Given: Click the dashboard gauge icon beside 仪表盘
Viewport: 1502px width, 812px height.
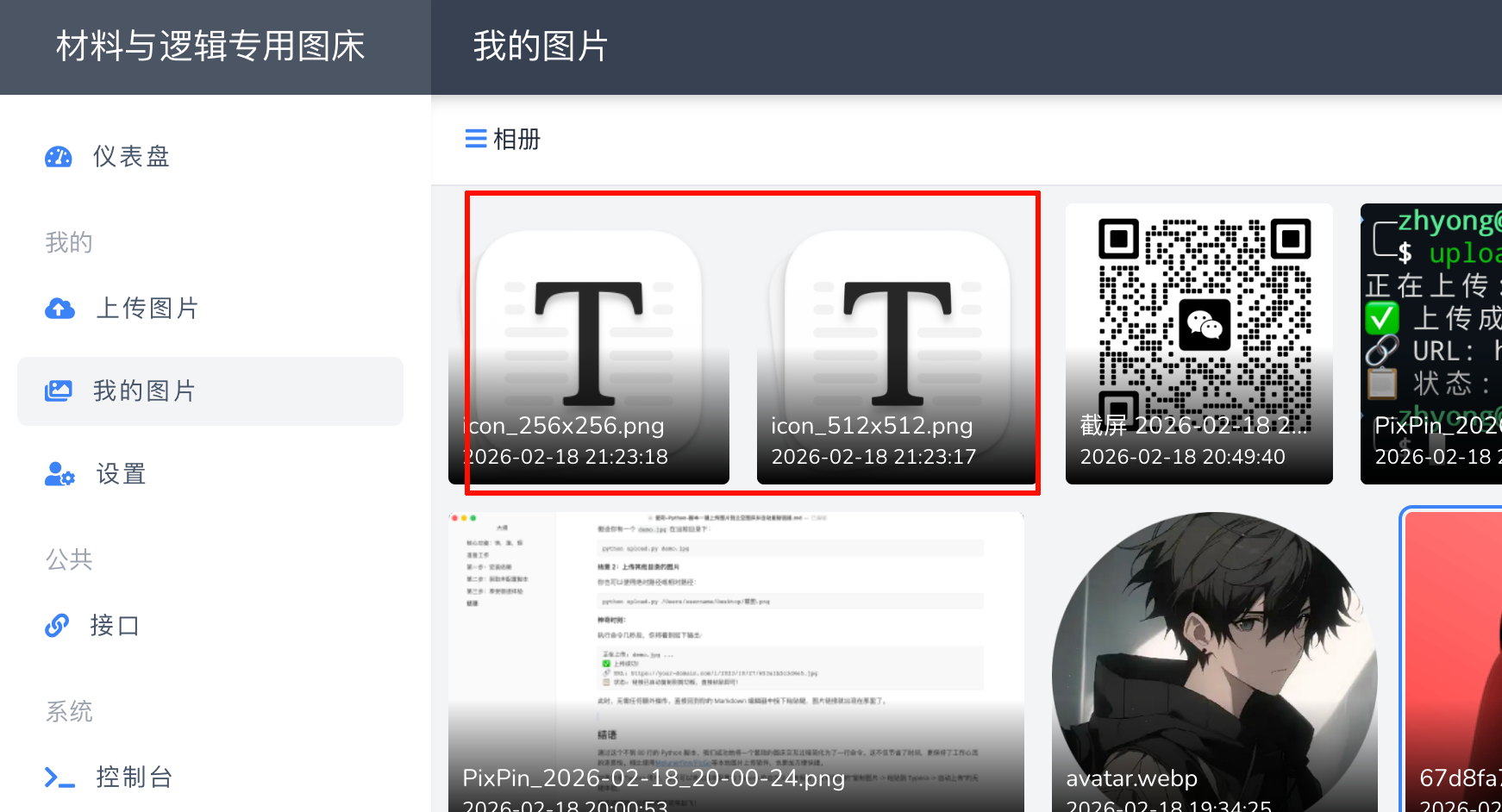Looking at the screenshot, I should 59,157.
